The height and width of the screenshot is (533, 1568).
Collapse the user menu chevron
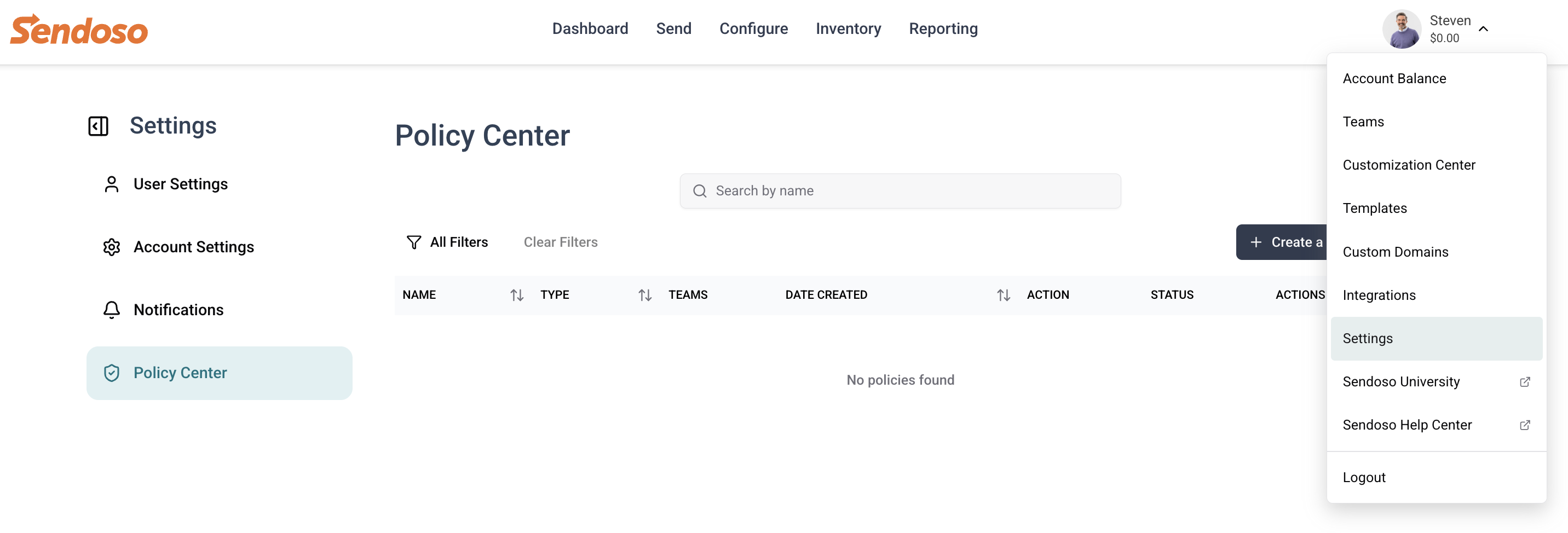point(1483,28)
